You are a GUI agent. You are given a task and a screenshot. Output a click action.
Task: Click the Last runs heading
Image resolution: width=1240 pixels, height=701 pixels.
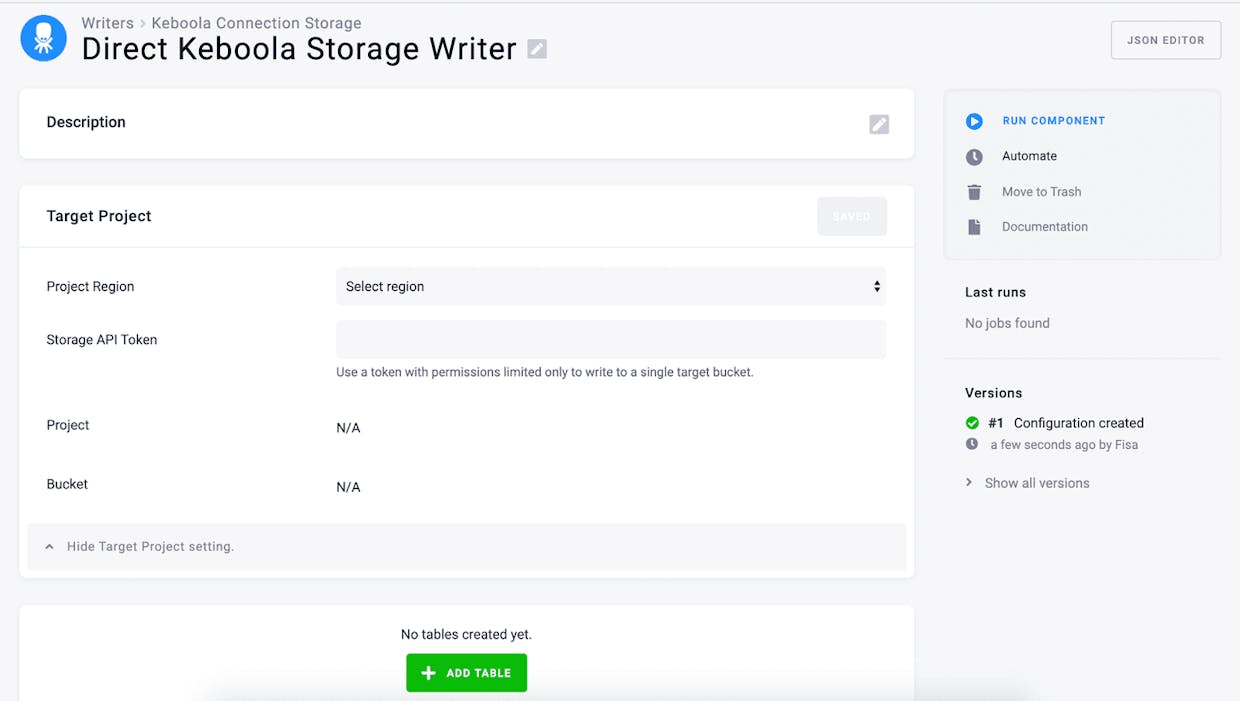(x=995, y=292)
